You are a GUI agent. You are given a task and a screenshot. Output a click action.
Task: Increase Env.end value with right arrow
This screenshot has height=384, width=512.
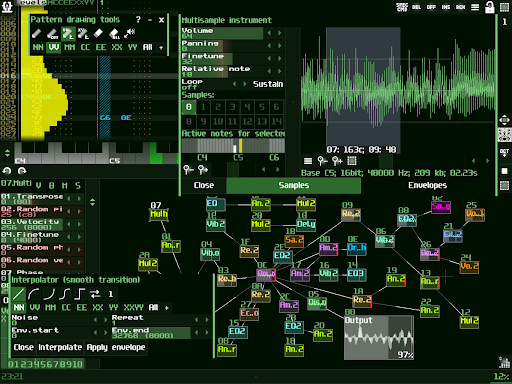pos(207,332)
